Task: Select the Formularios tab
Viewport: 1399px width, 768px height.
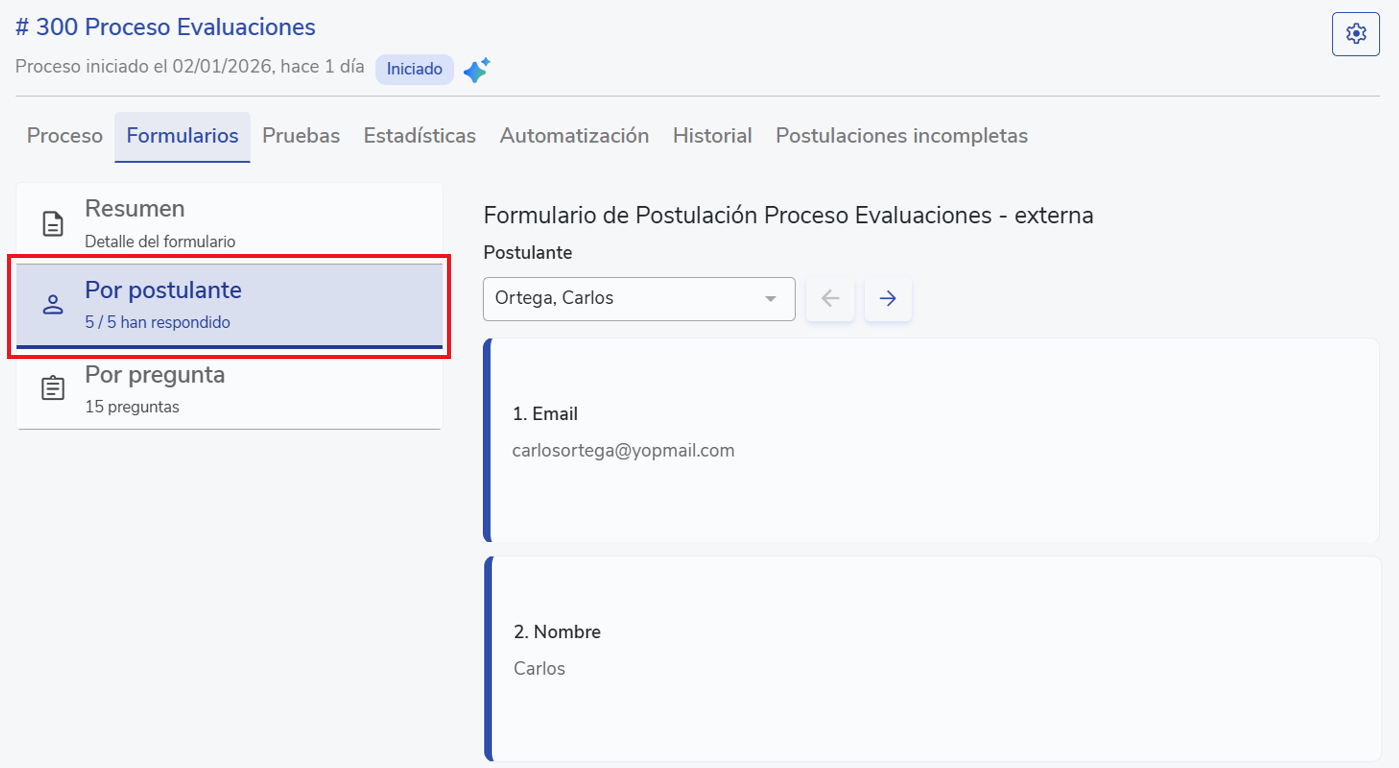Action: pyautogui.click(x=182, y=136)
